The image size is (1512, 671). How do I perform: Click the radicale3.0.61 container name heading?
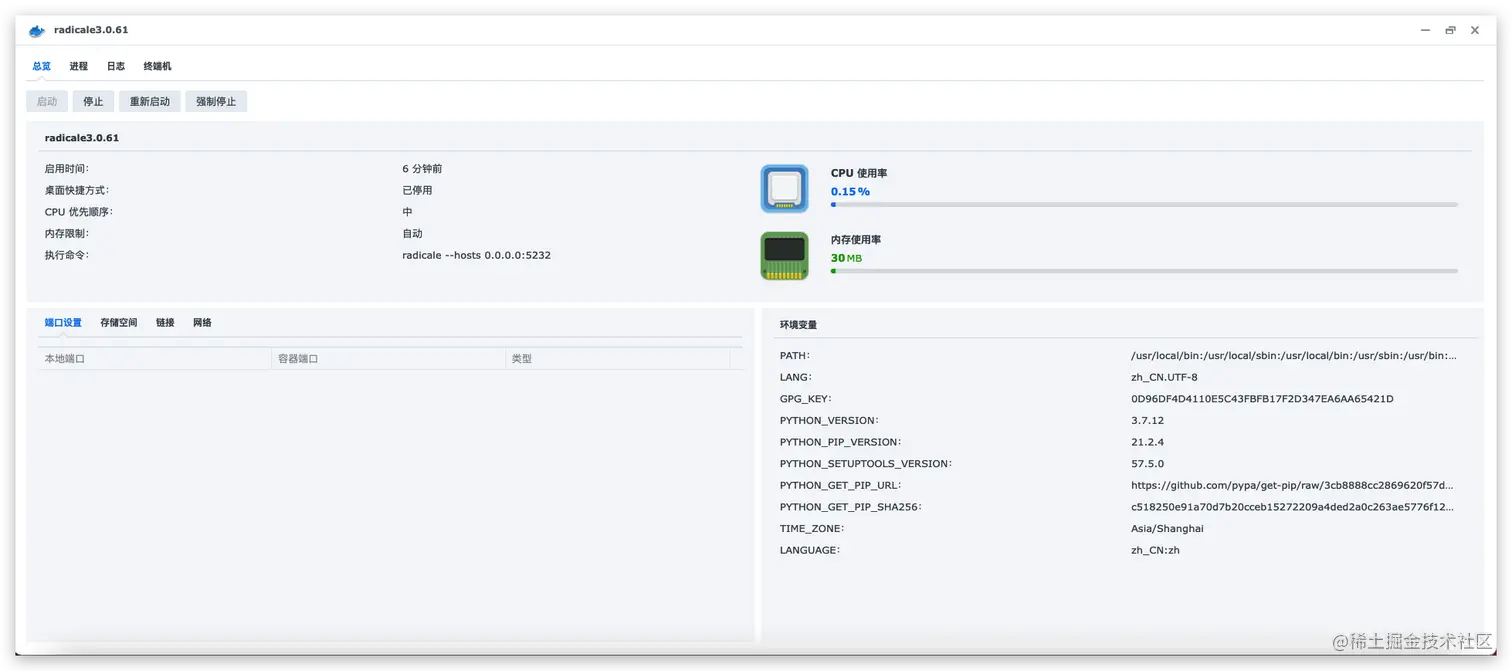click(82, 138)
